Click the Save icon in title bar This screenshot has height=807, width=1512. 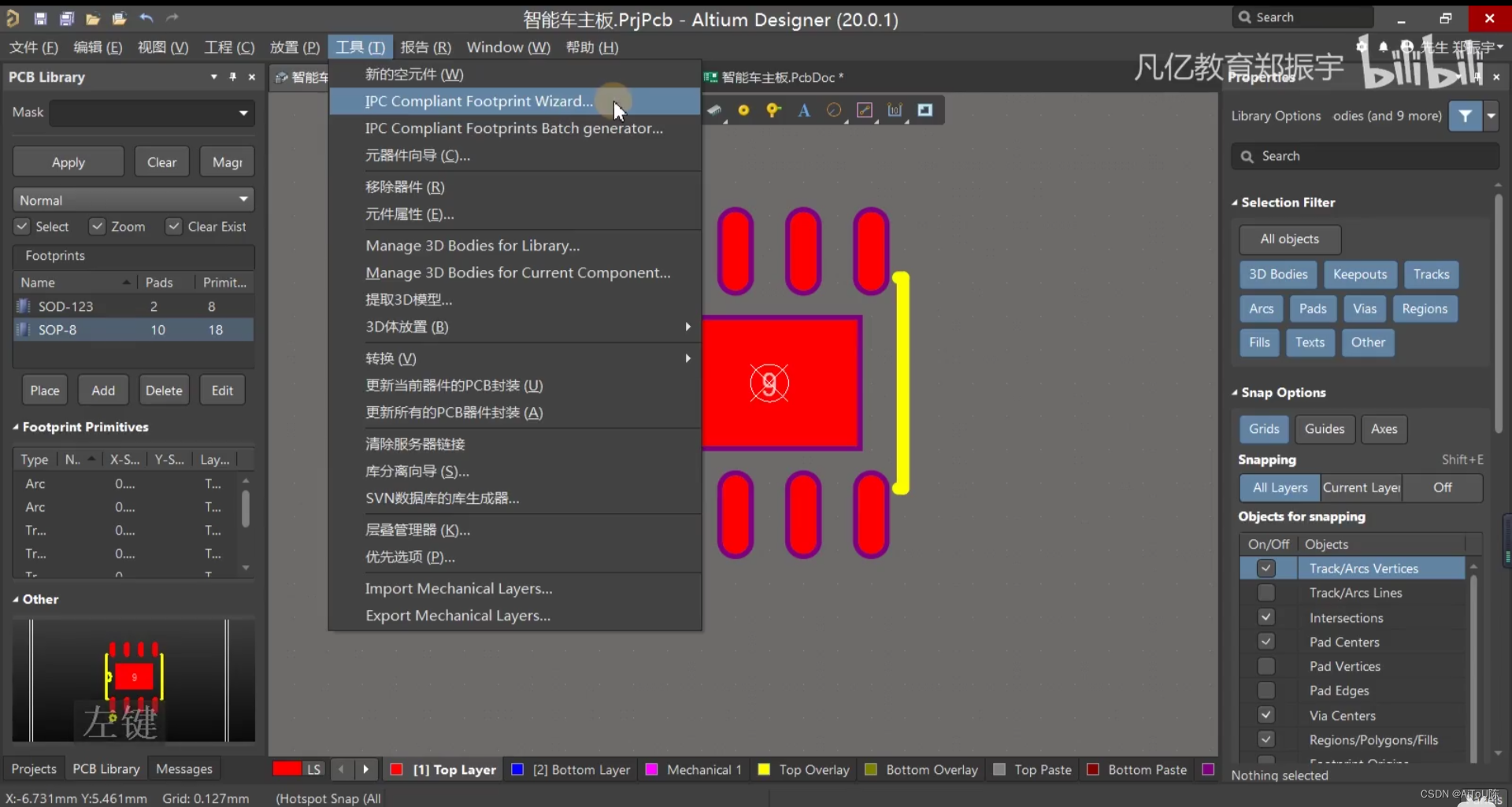(x=40, y=17)
